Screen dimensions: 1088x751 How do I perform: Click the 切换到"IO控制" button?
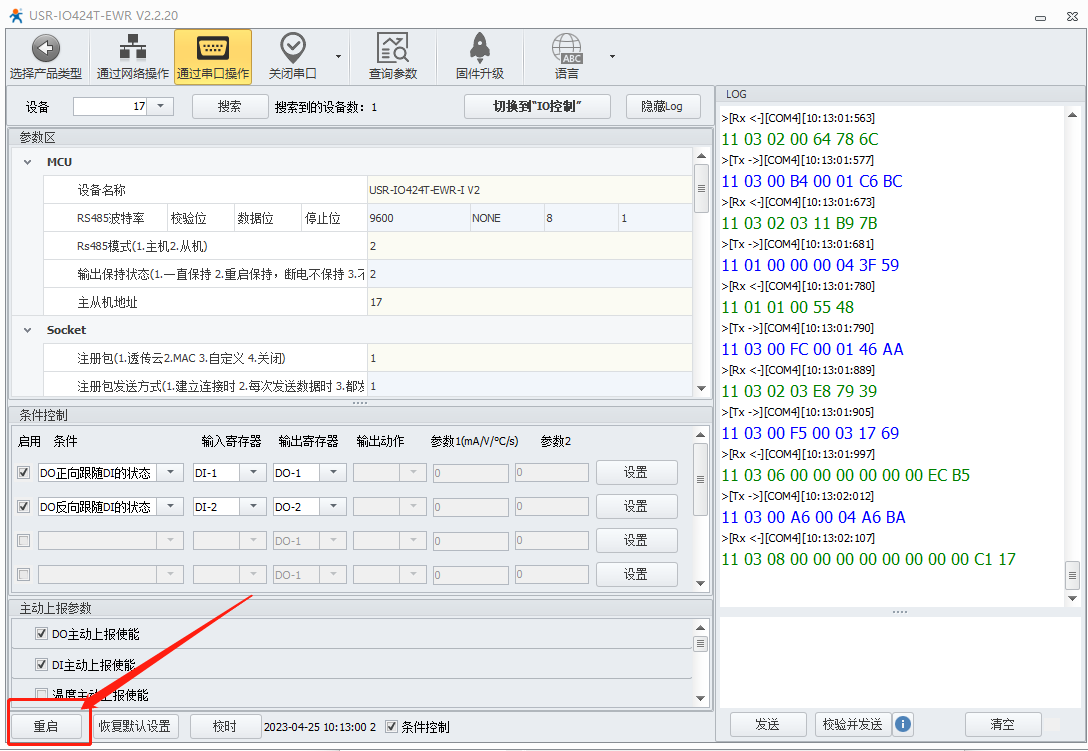pyautogui.click(x=537, y=106)
